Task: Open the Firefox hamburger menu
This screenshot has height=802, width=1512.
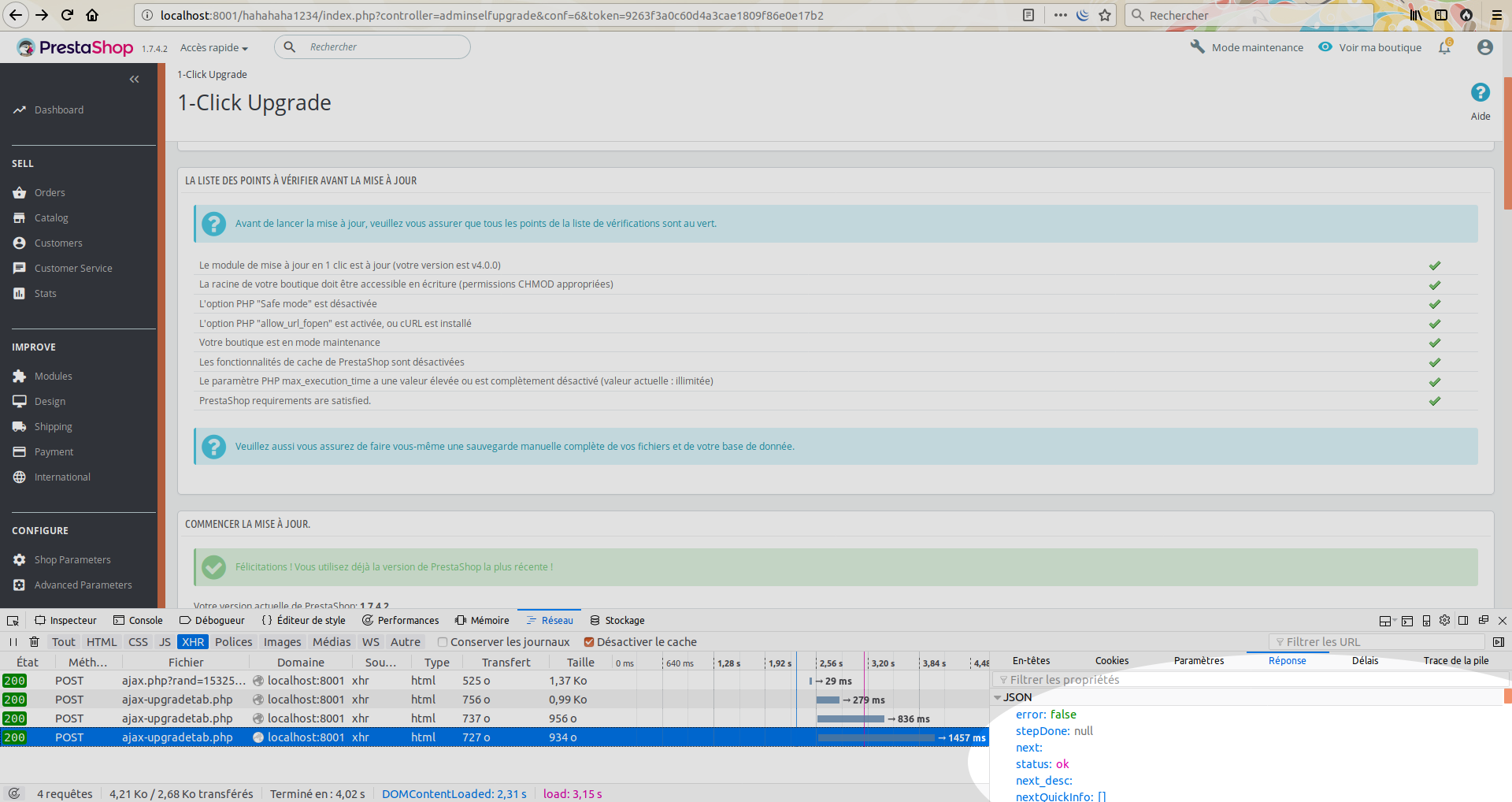Action: [x=1497, y=15]
